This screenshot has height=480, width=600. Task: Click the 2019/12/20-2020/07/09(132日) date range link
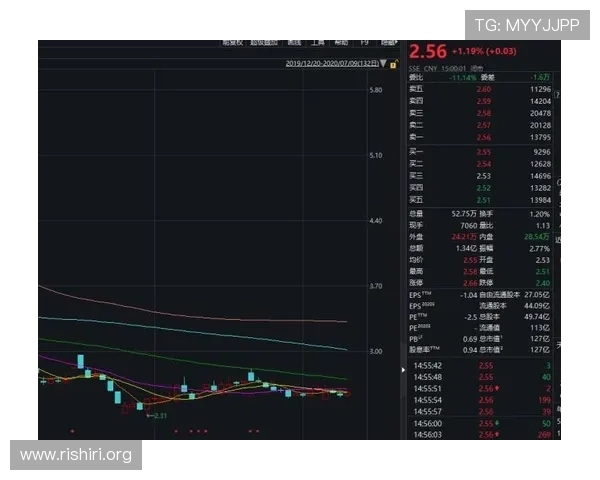tap(332, 63)
